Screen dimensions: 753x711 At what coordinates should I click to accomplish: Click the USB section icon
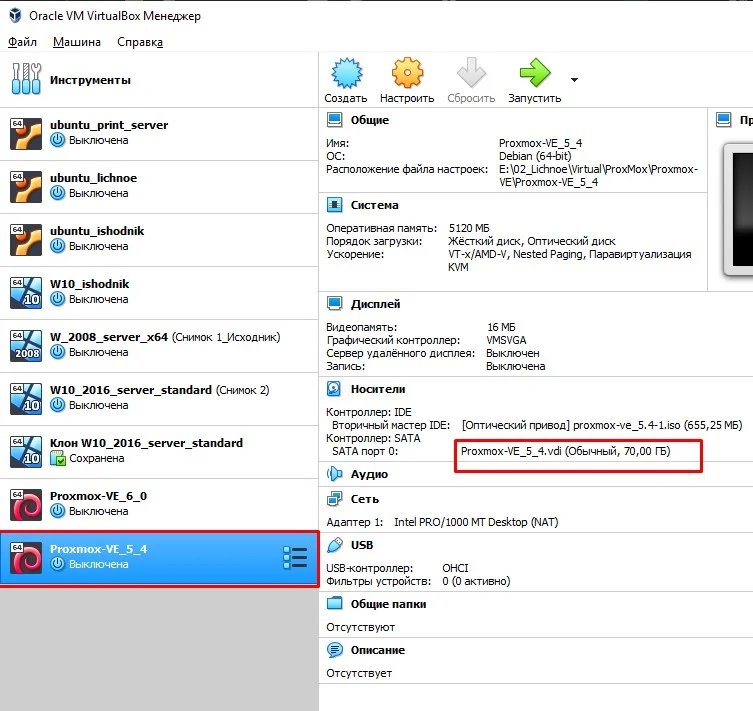(x=335, y=545)
